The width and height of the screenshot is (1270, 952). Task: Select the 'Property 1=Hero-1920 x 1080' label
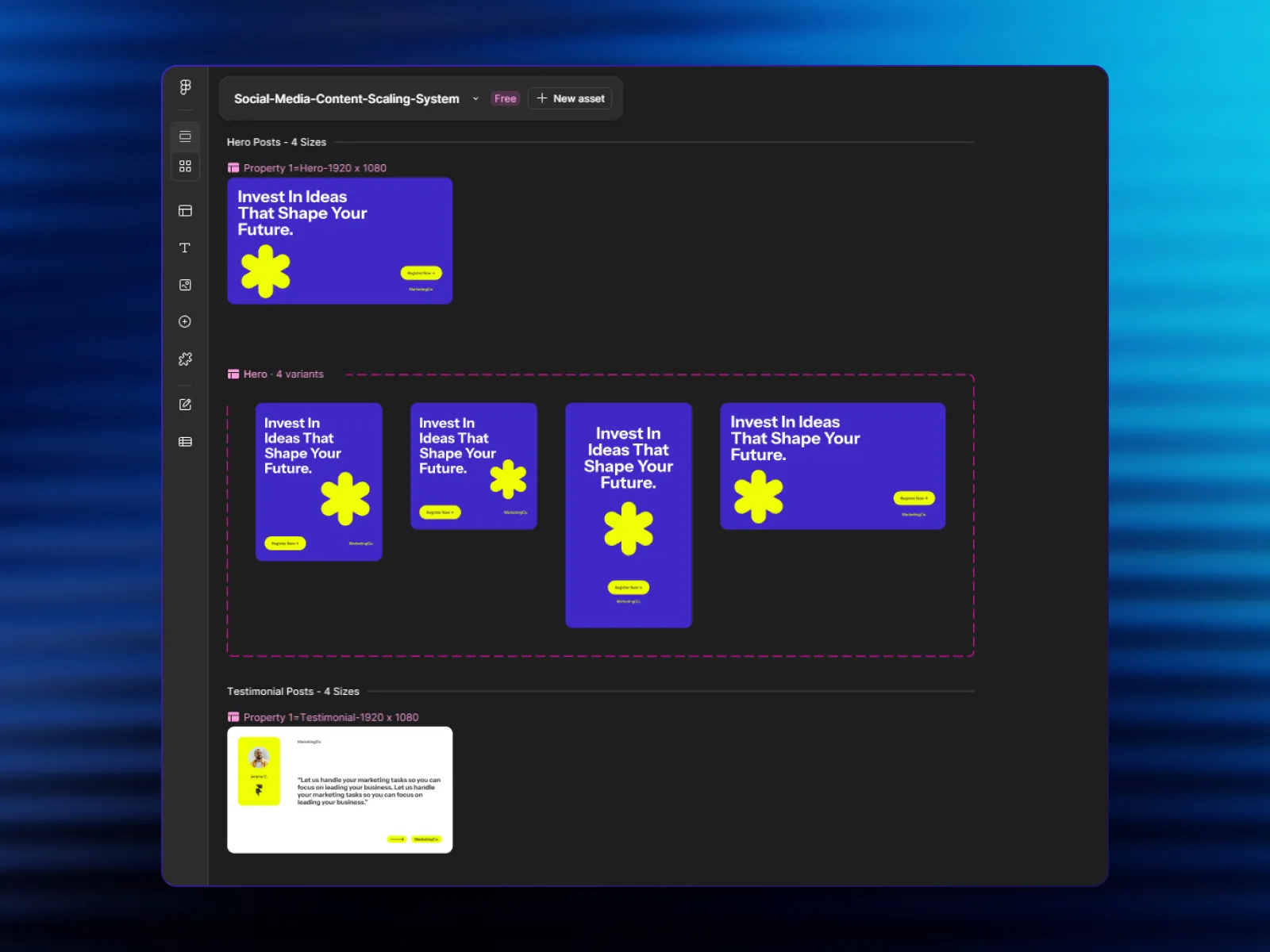pos(315,168)
